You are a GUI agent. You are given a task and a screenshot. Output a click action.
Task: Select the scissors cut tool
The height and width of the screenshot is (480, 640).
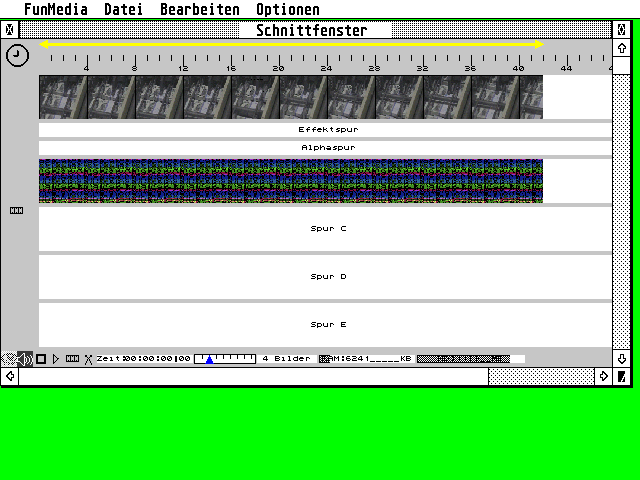[88, 359]
